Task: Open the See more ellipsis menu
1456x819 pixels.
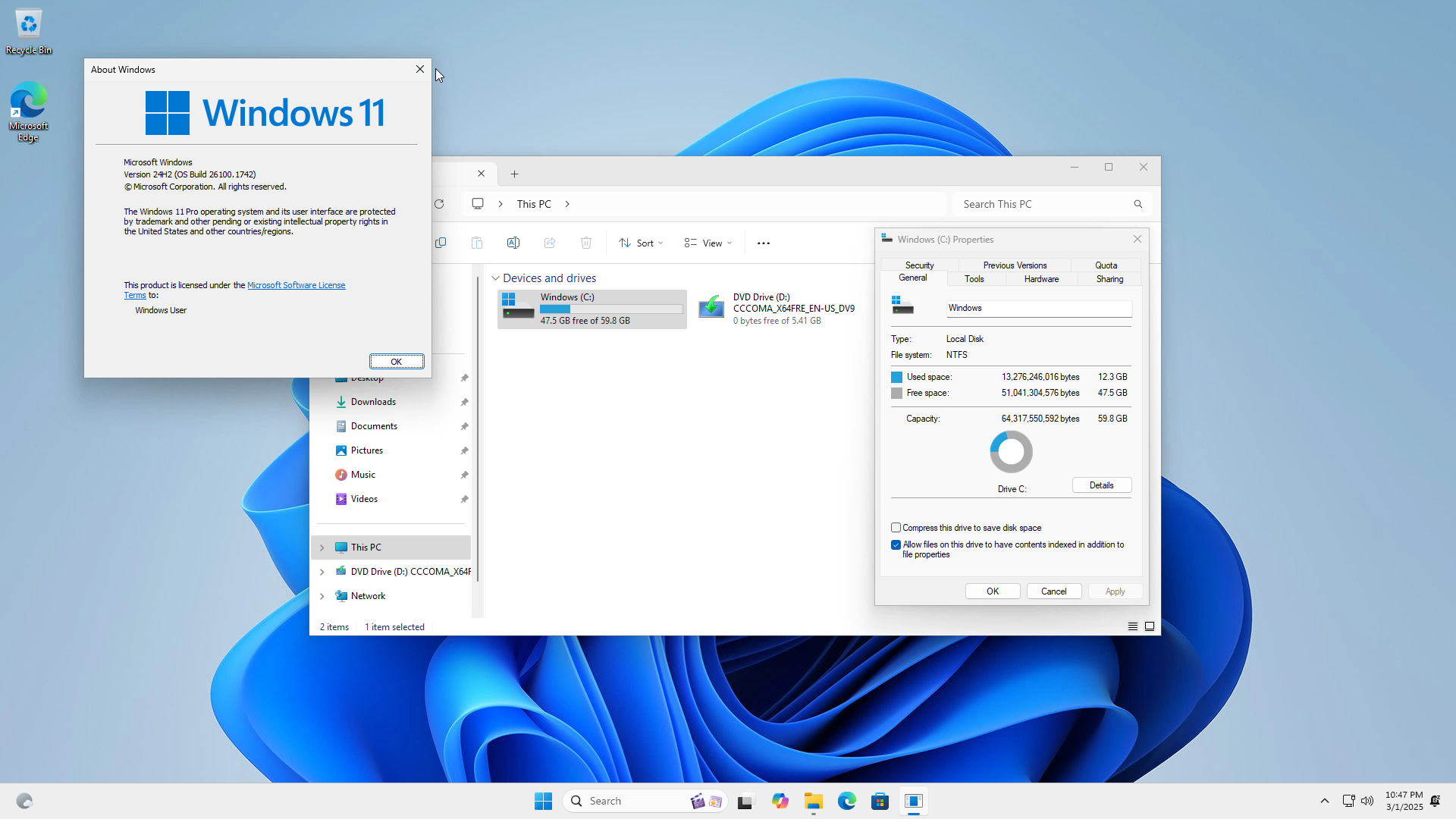Action: [x=764, y=243]
